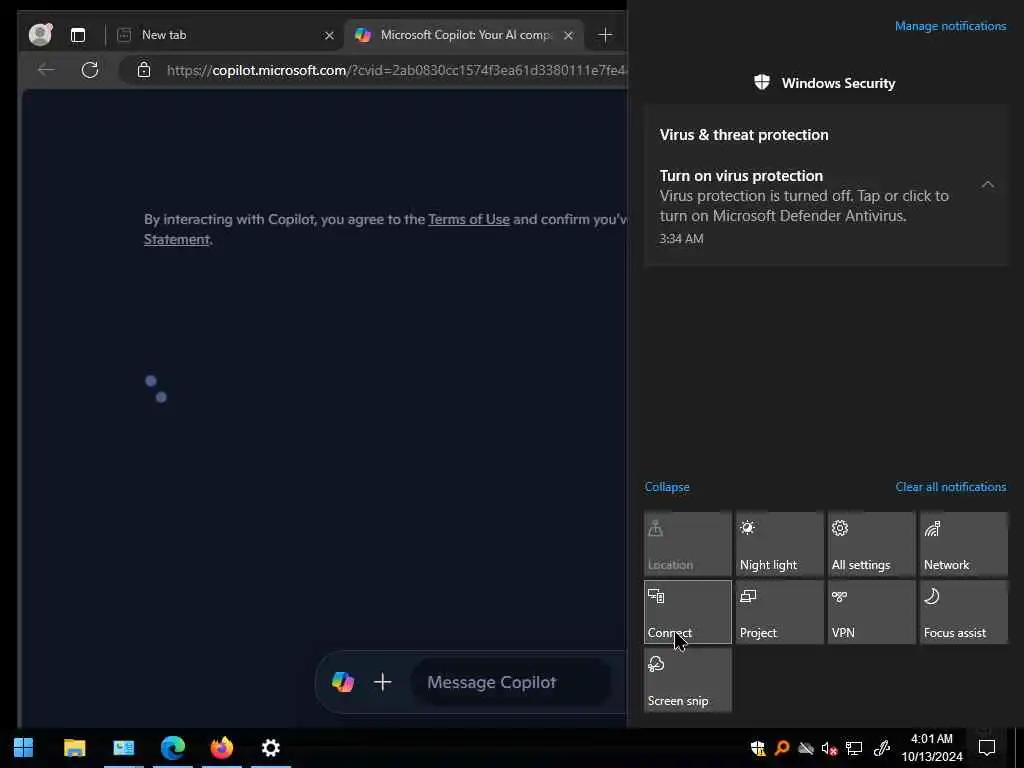Viewport: 1024px width, 768px height.
Task: Open Windows Security notification header
Action: (824, 83)
